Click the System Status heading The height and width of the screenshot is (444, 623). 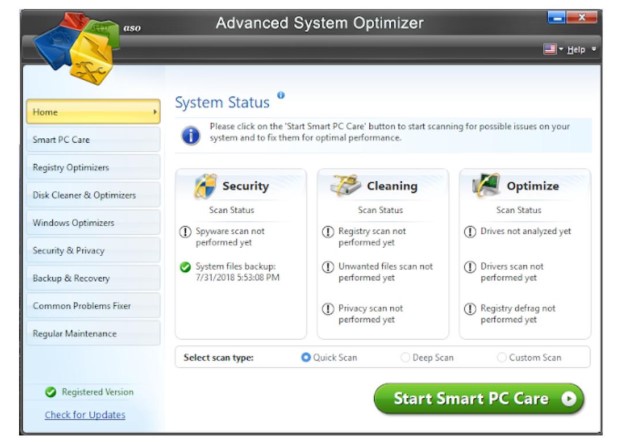(x=222, y=103)
